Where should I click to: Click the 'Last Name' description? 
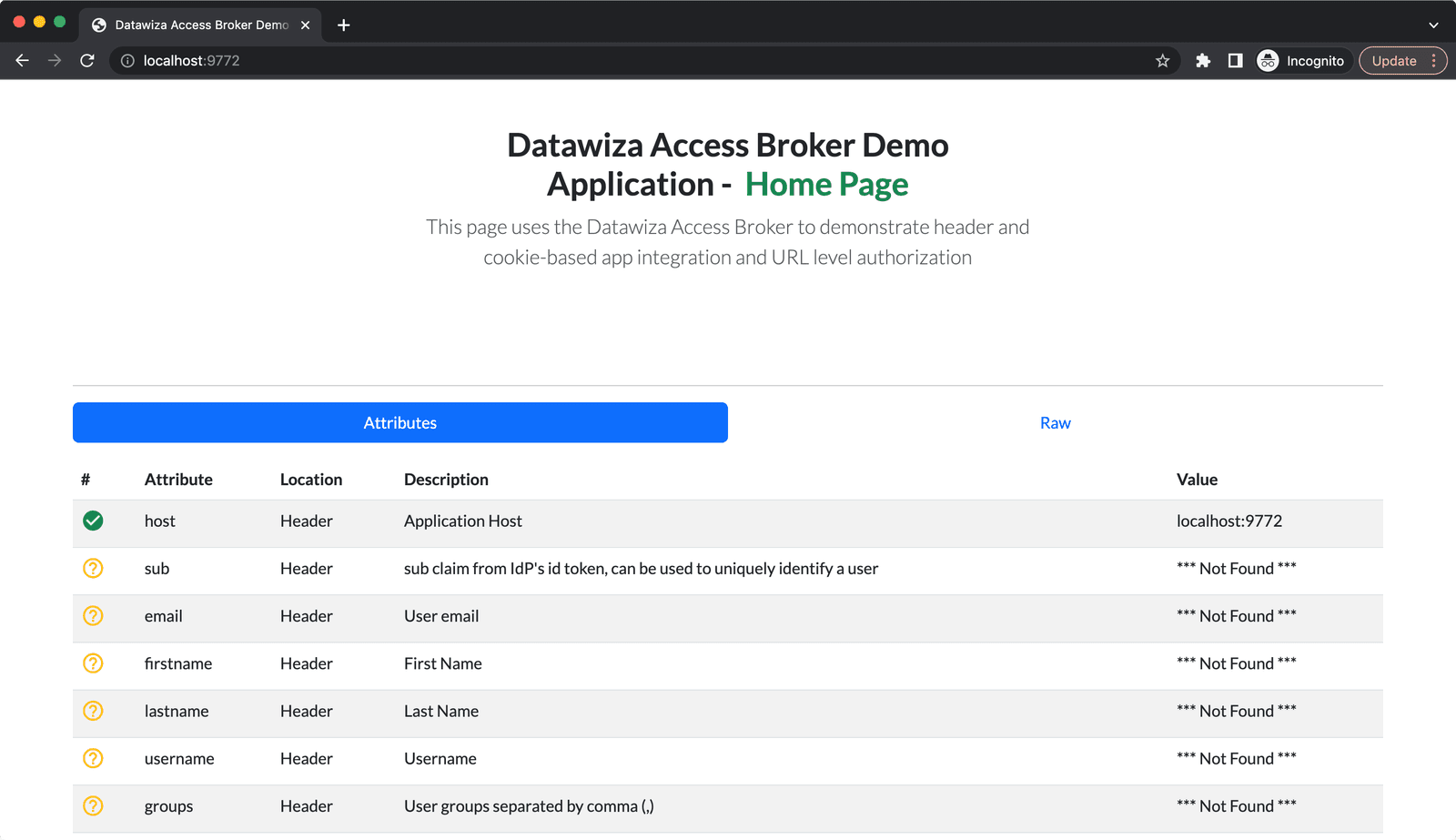coord(441,711)
